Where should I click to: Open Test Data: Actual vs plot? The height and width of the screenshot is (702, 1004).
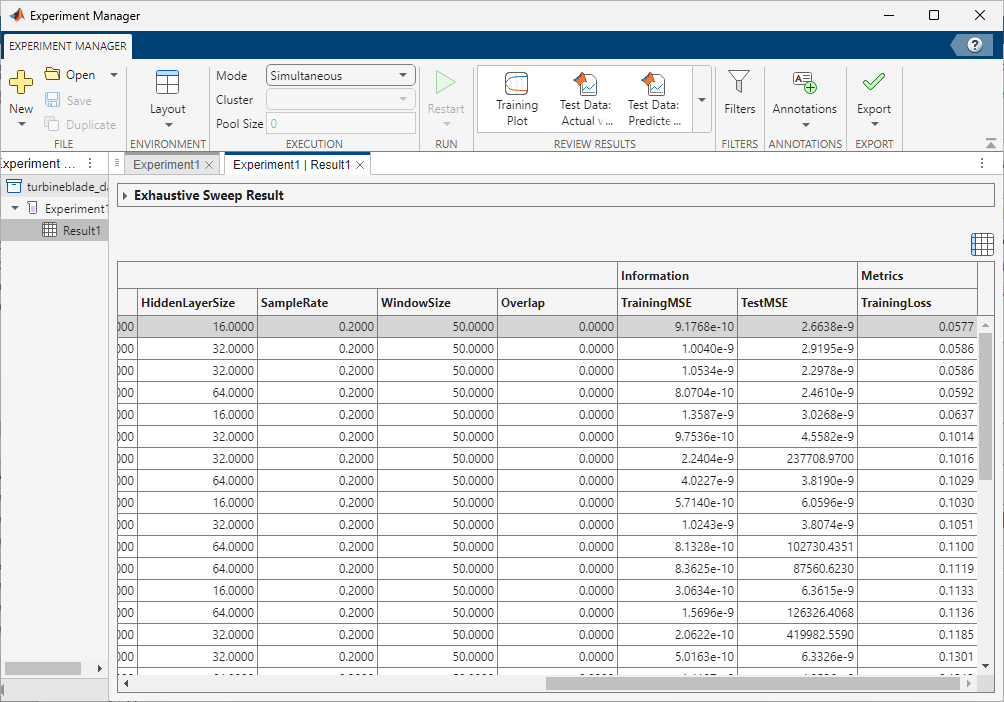(x=585, y=97)
